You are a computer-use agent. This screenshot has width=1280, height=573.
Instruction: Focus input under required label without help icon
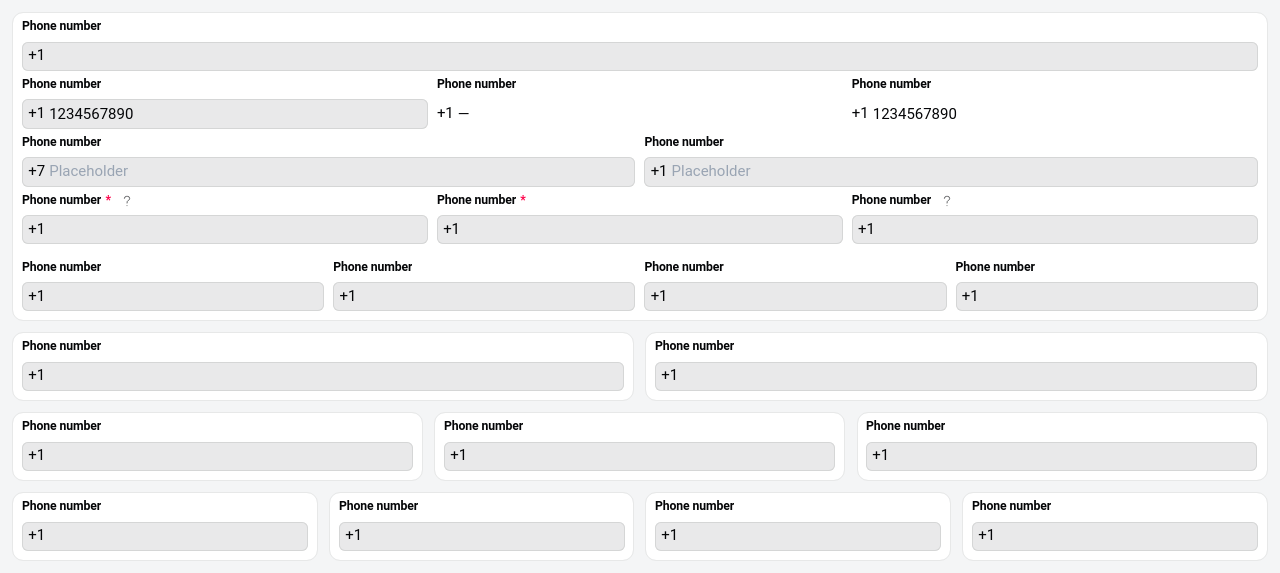[x=640, y=229]
